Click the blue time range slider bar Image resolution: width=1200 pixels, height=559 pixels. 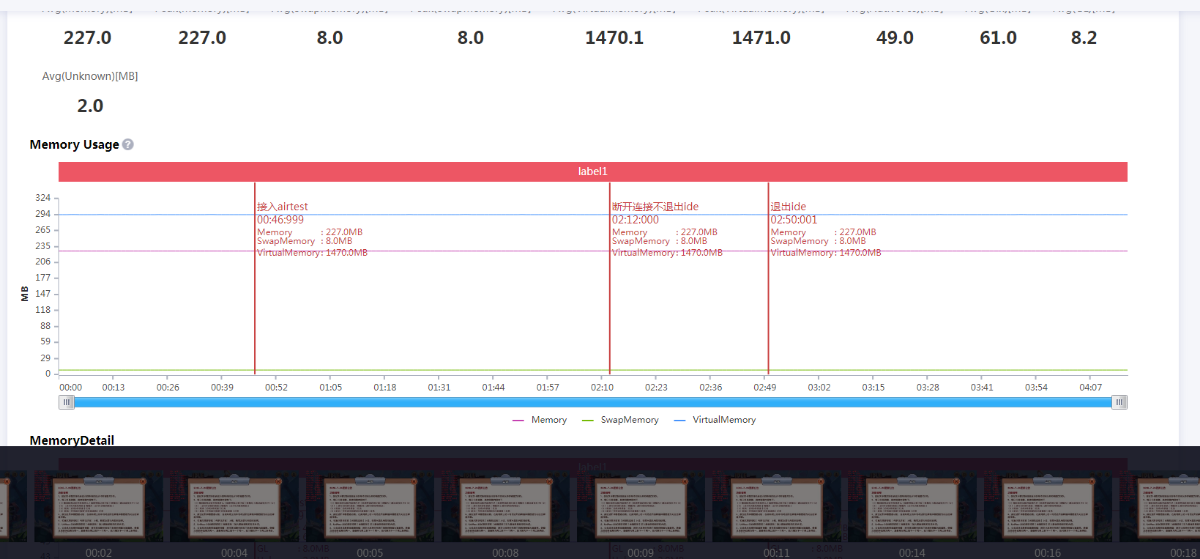pos(593,402)
